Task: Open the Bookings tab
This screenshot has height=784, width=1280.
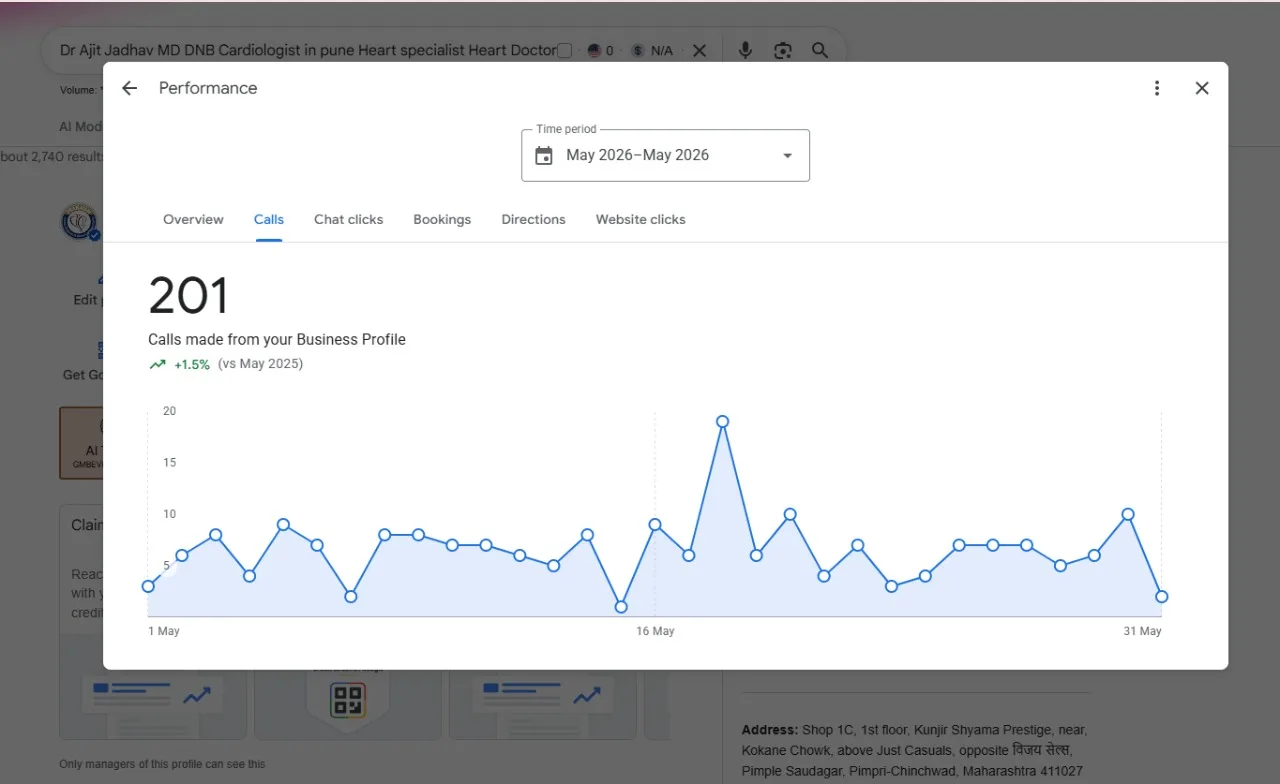Action: coord(442,219)
